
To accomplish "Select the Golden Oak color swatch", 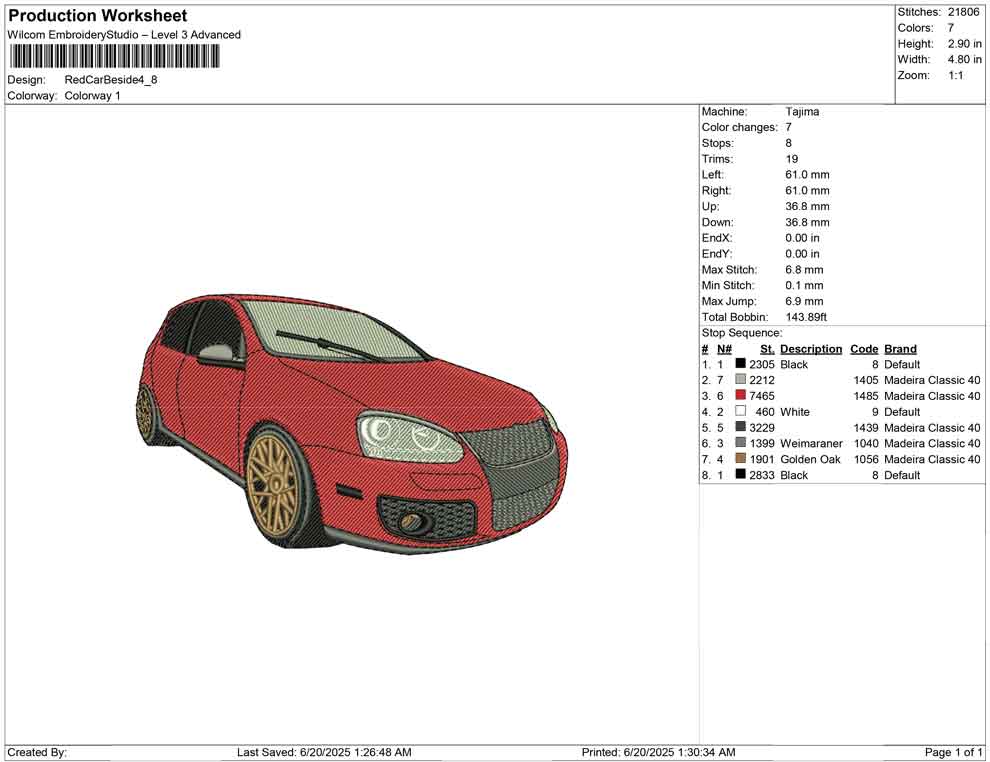I will coord(740,459).
